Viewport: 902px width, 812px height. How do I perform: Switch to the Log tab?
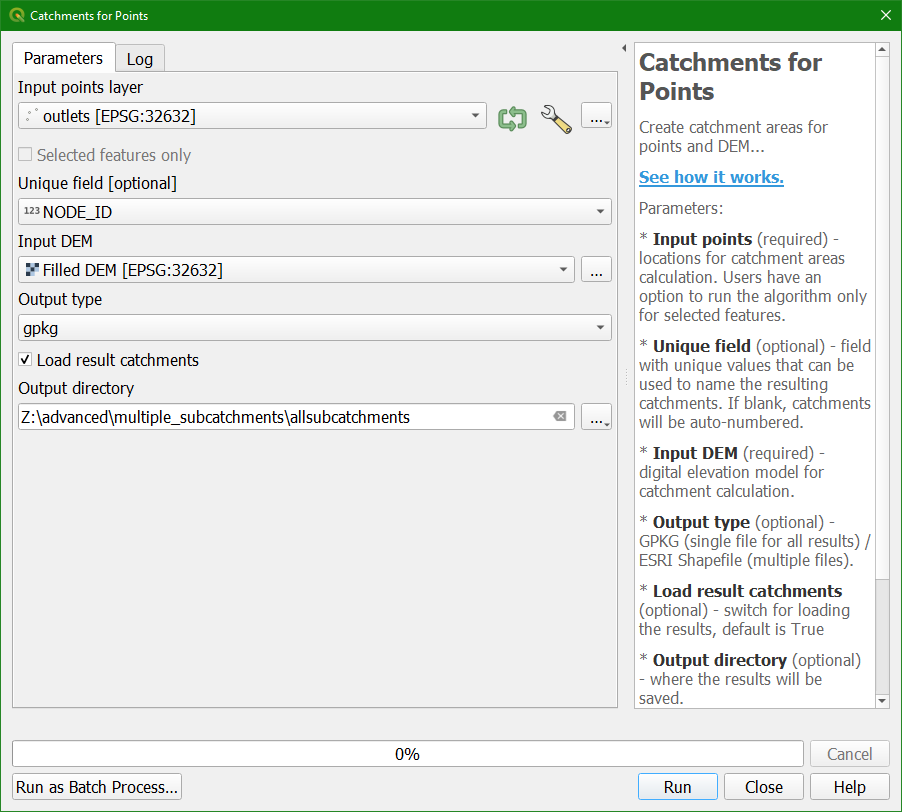point(140,59)
